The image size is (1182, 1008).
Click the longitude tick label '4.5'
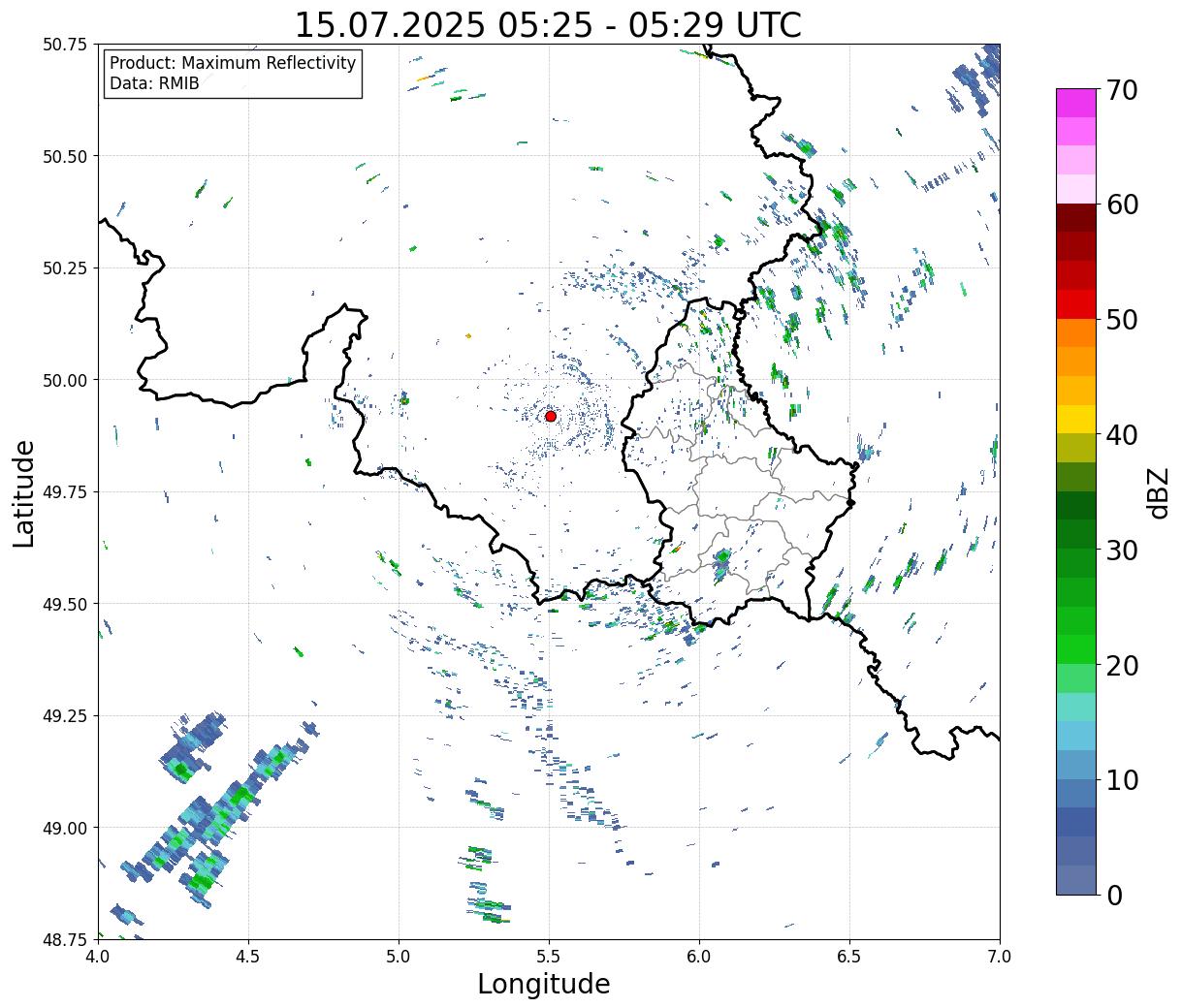point(248,957)
